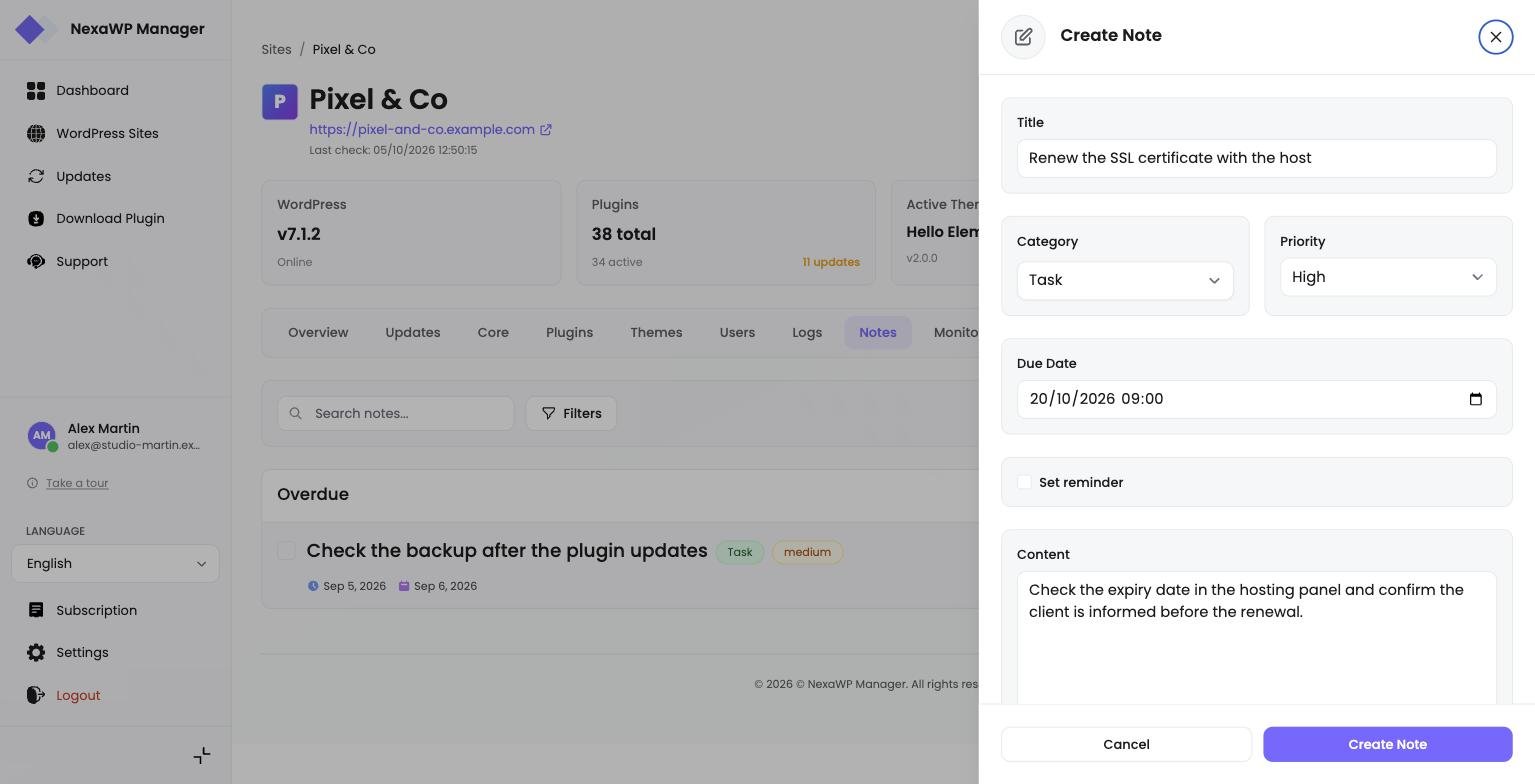
Task: Open the English language selector
Action: [115, 564]
